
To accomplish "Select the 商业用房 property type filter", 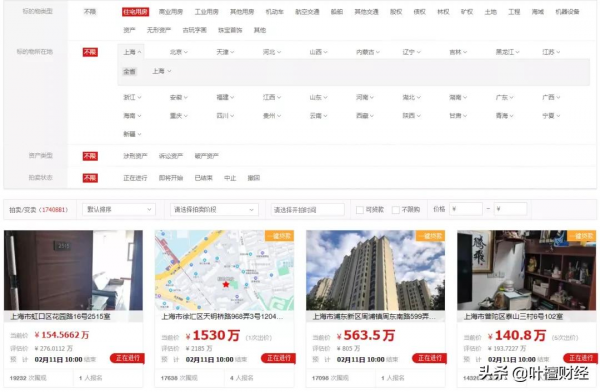I will point(171,12).
